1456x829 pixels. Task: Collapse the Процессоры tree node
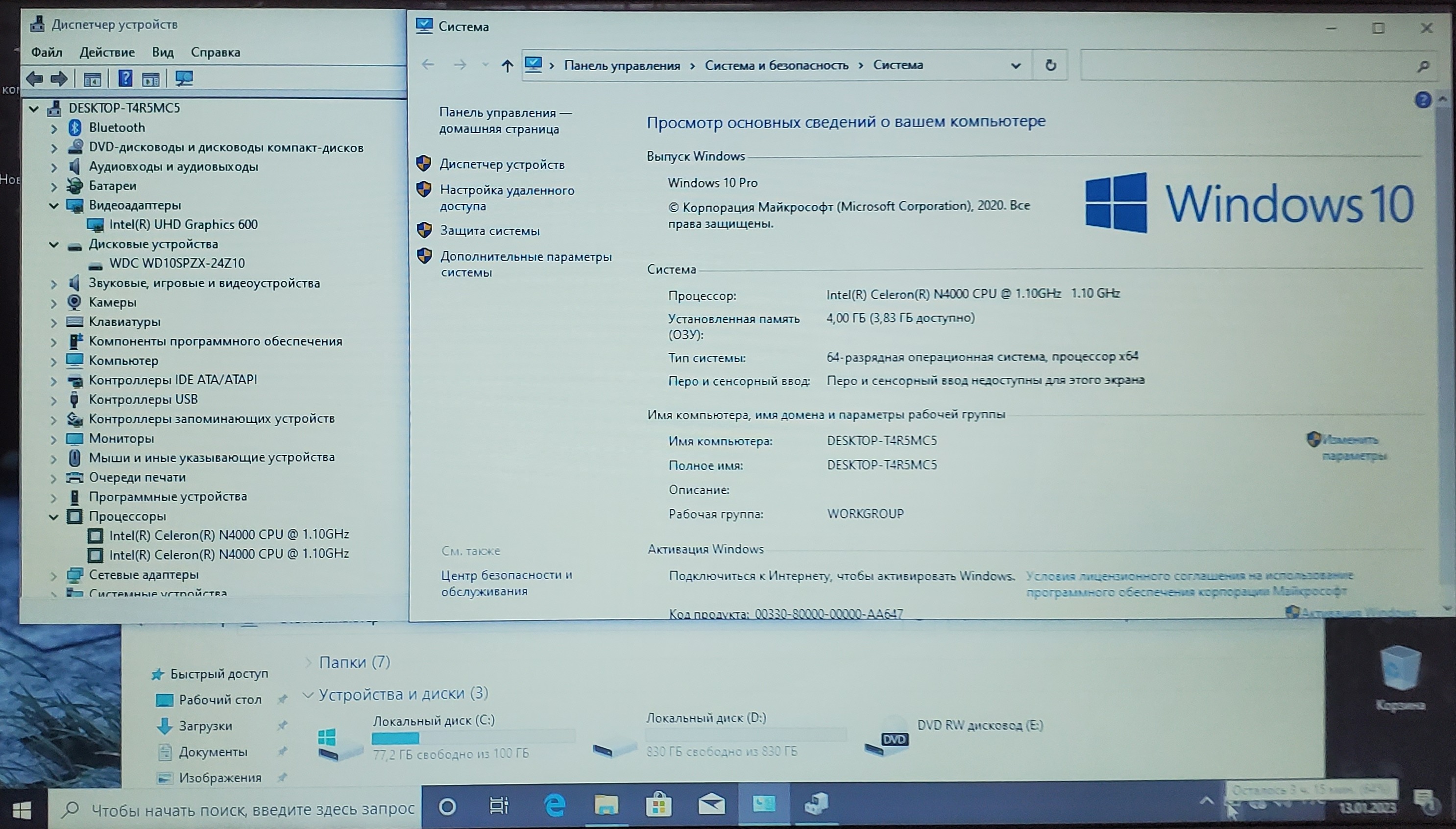point(54,517)
